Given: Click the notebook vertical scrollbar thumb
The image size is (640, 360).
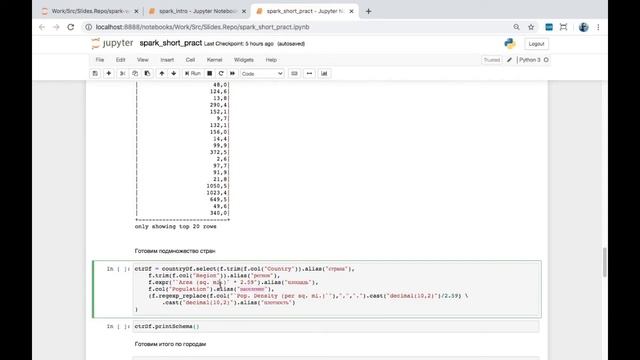Looking at the screenshot, I should [604, 262].
